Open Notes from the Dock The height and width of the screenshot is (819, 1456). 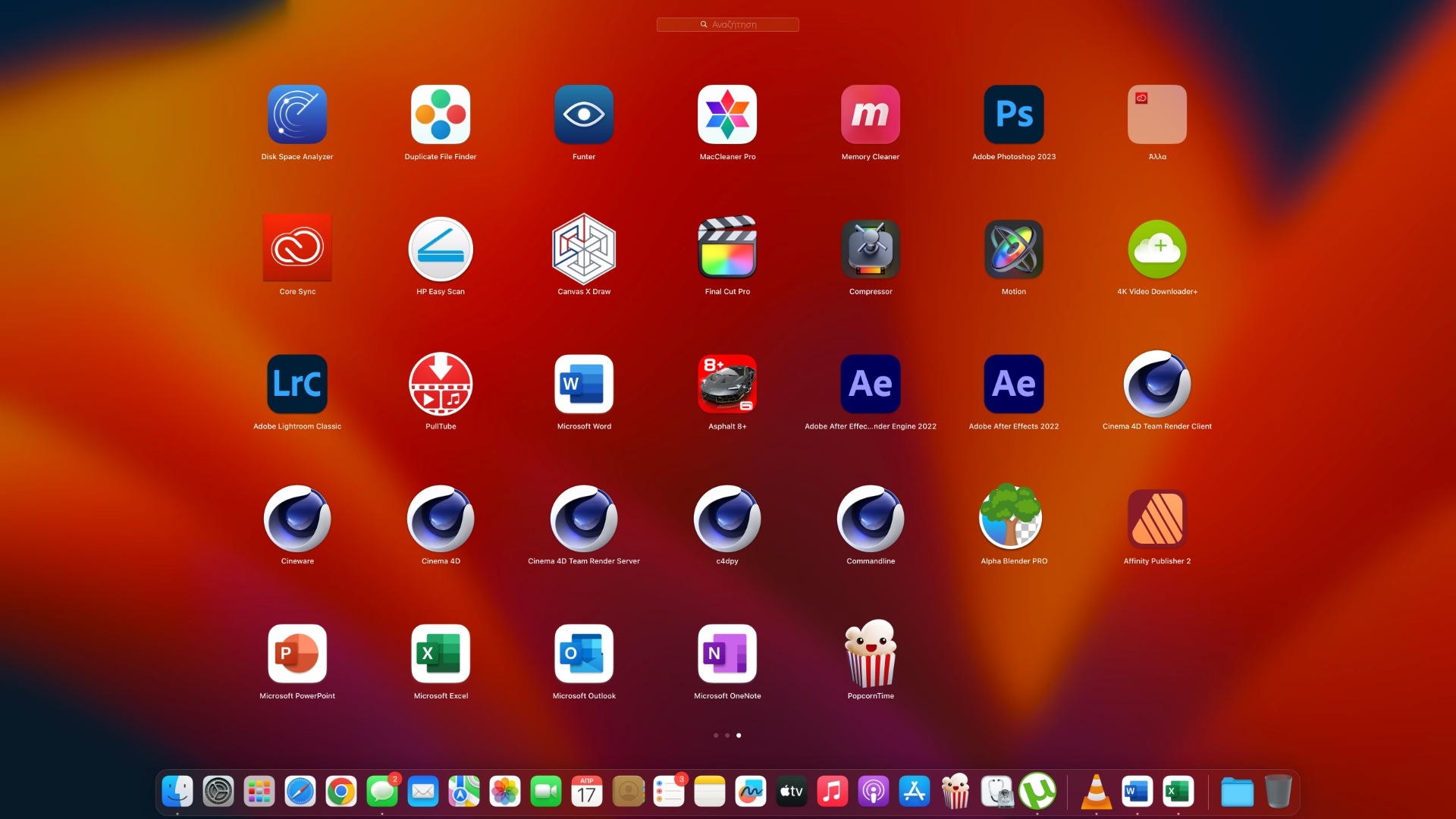[x=710, y=792]
